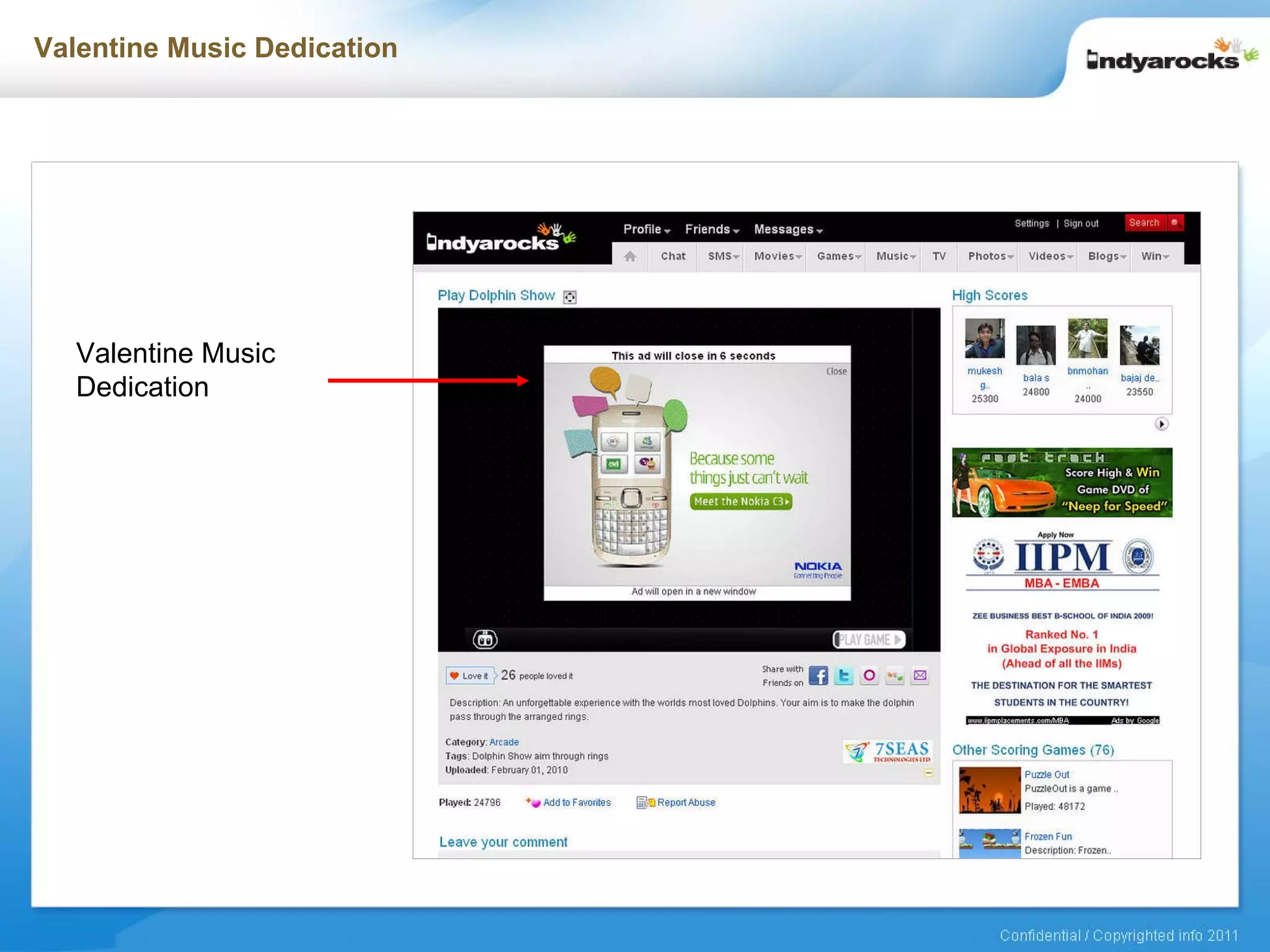Open bala s high score profile photo
The height and width of the screenshot is (952, 1270).
point(1036,345)
